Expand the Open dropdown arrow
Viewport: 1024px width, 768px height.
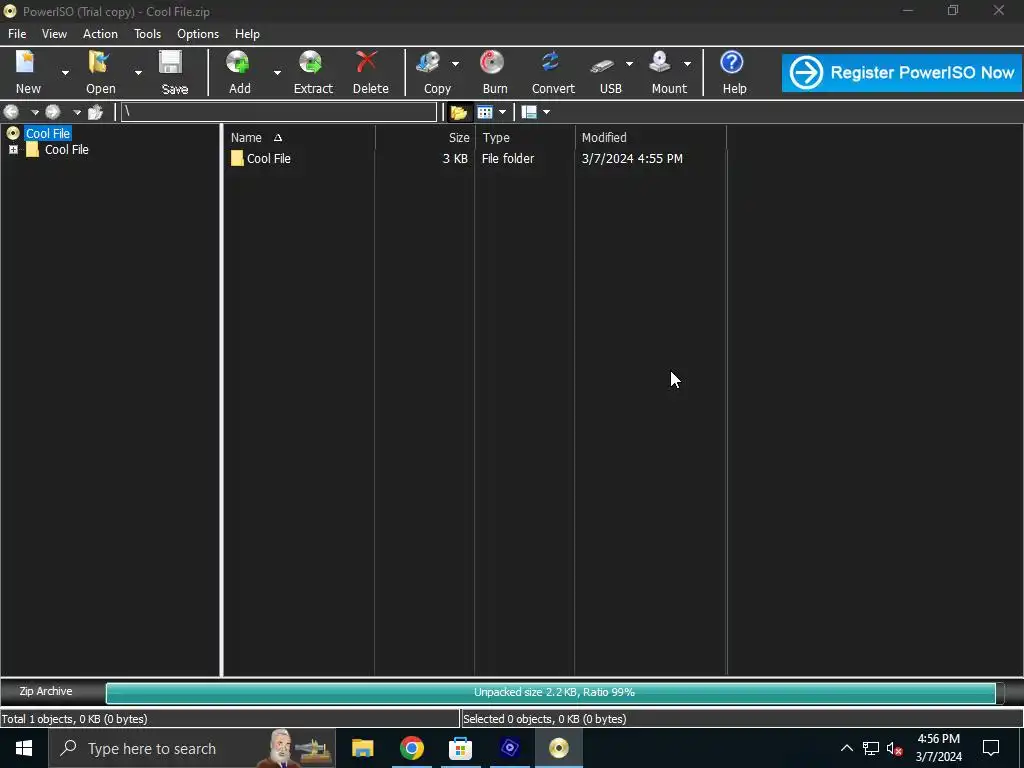tap(138, 72)
